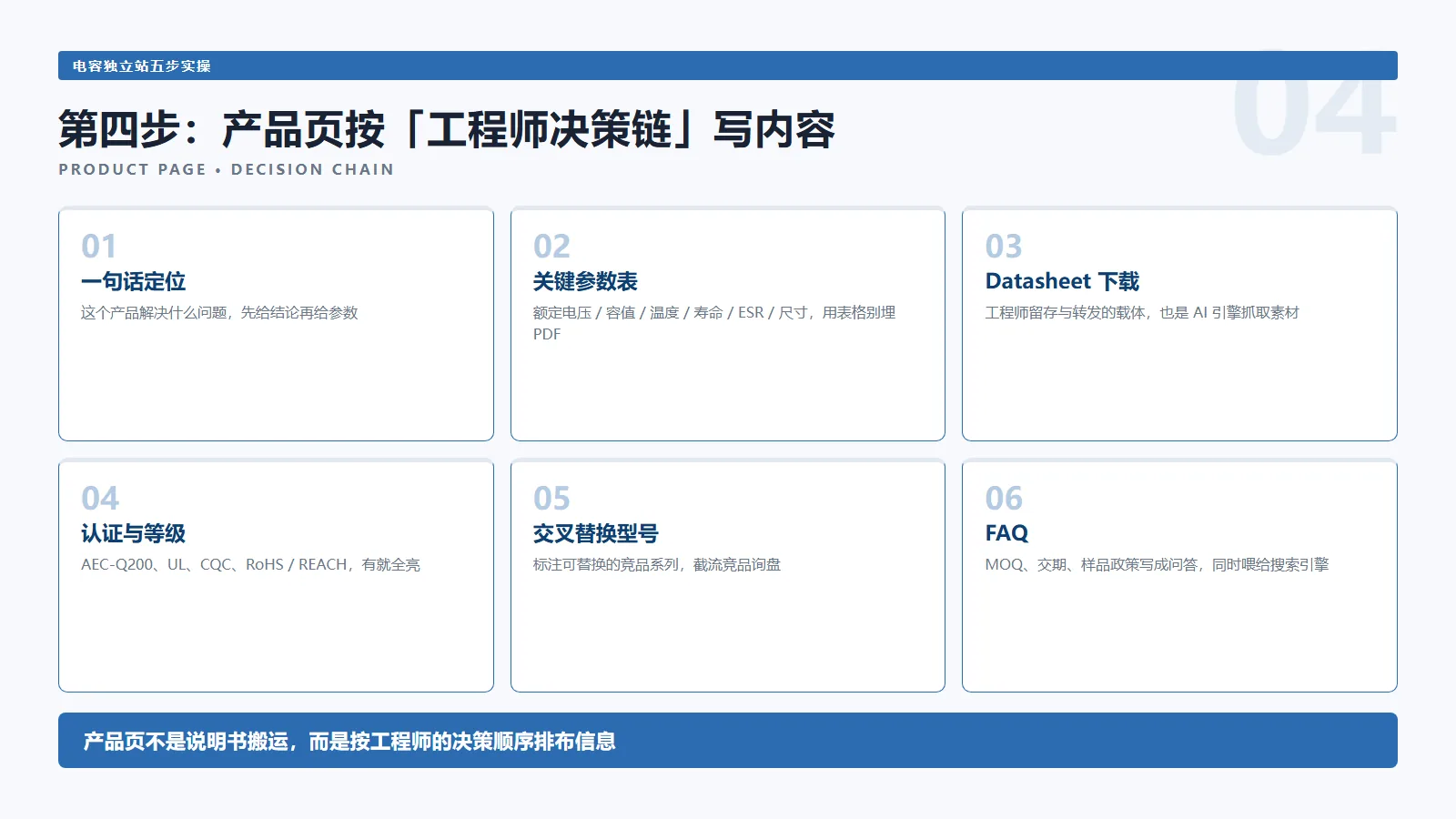Click the description starting with 额定电压 / 容值
Image resolution: width=1456 pixels, height=819 pixels.
[x=714, y=323]
